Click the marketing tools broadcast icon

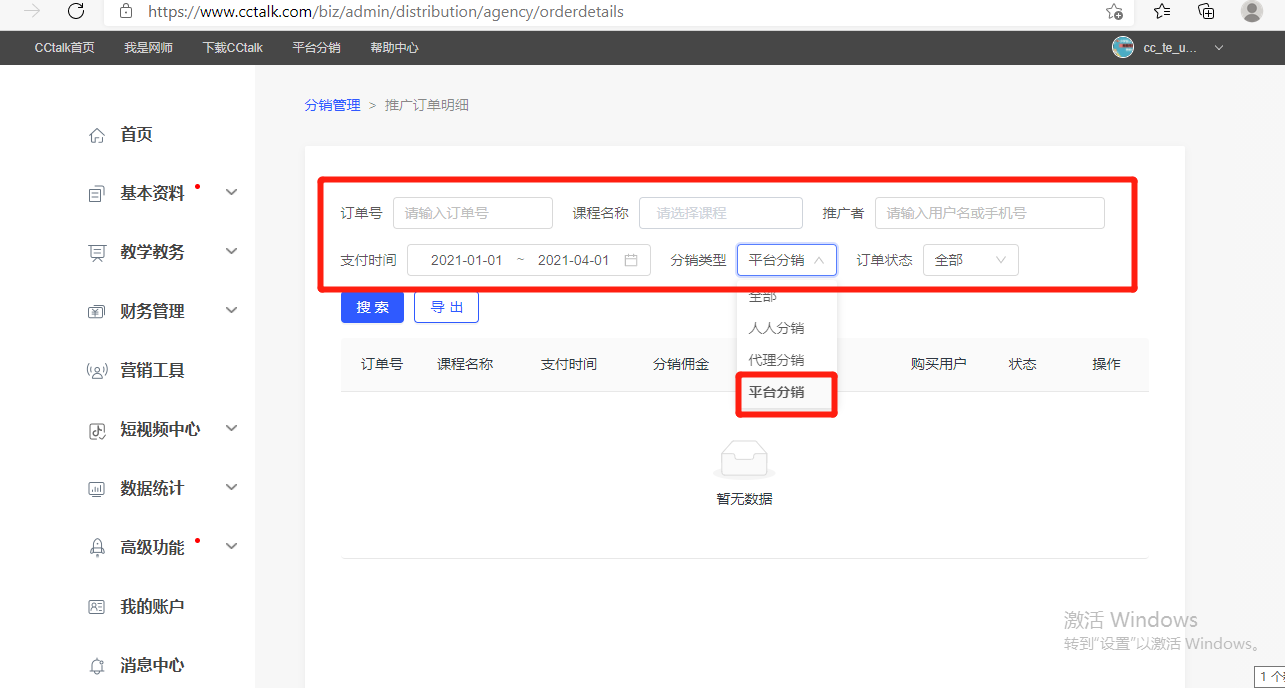[97, 371]
